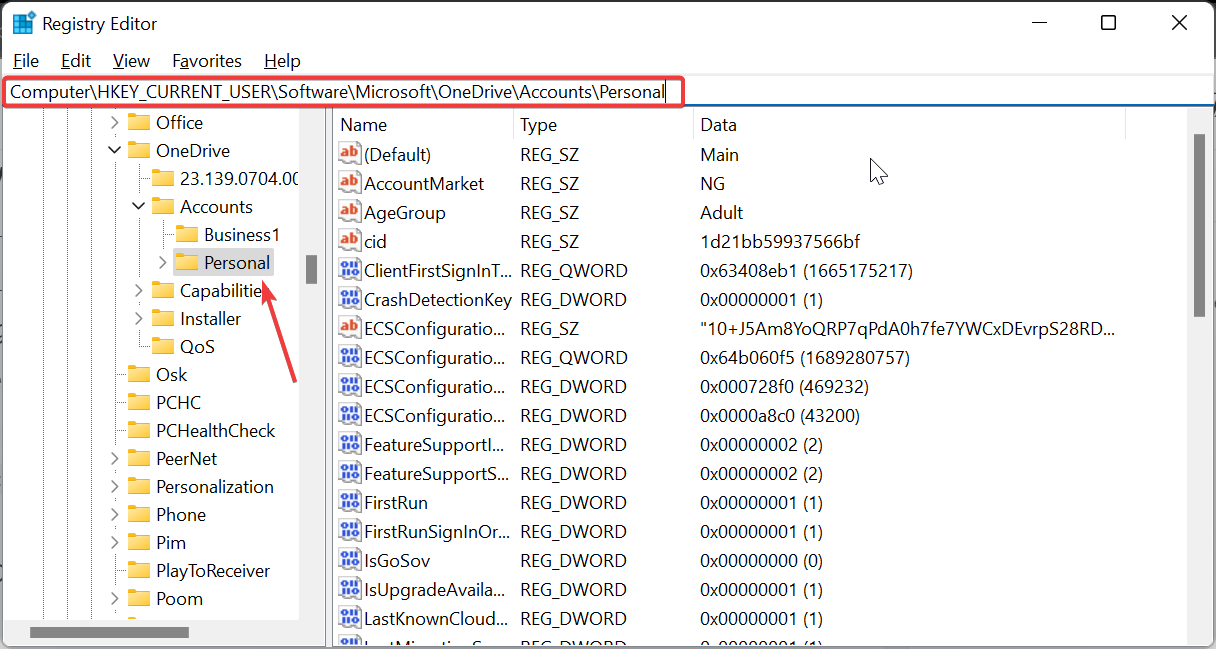Expand the Office registry key
The height and width of the screenshot is (649, 1216).
(115, 123)
